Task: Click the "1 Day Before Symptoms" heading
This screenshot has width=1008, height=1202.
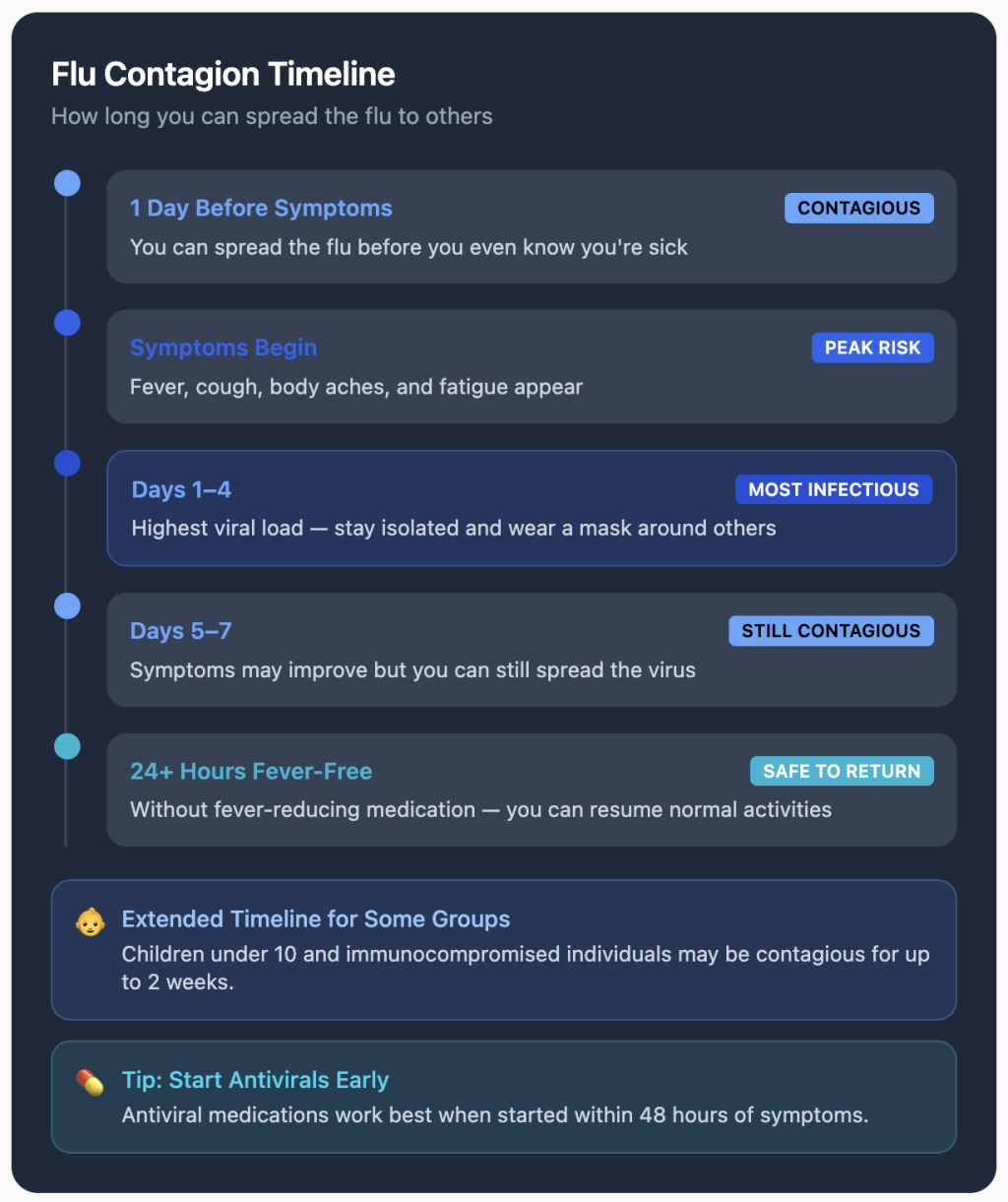Action: pos(261,208)
